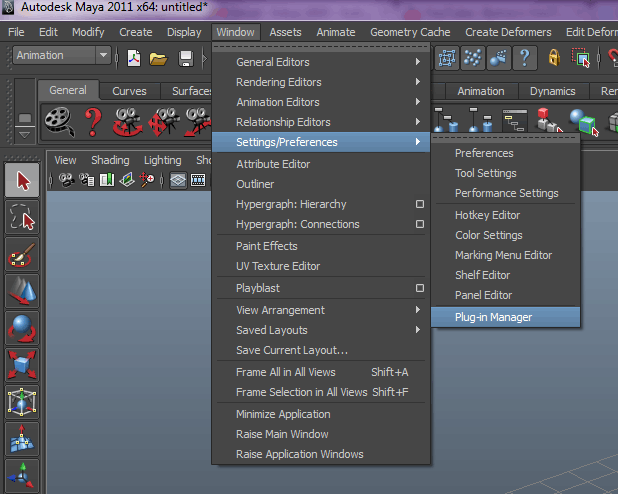Viewport: 618px width, 494px height.
Task: Choose the Move tool with cone
Action: tap(22, 291)
